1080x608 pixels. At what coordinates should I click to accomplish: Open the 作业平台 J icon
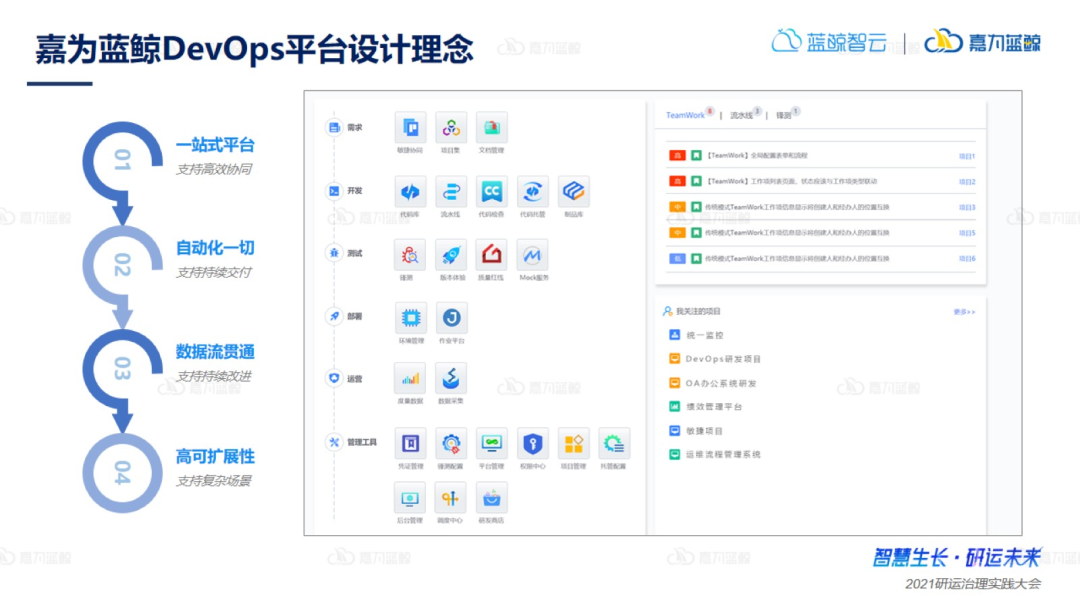pos(451,317)
